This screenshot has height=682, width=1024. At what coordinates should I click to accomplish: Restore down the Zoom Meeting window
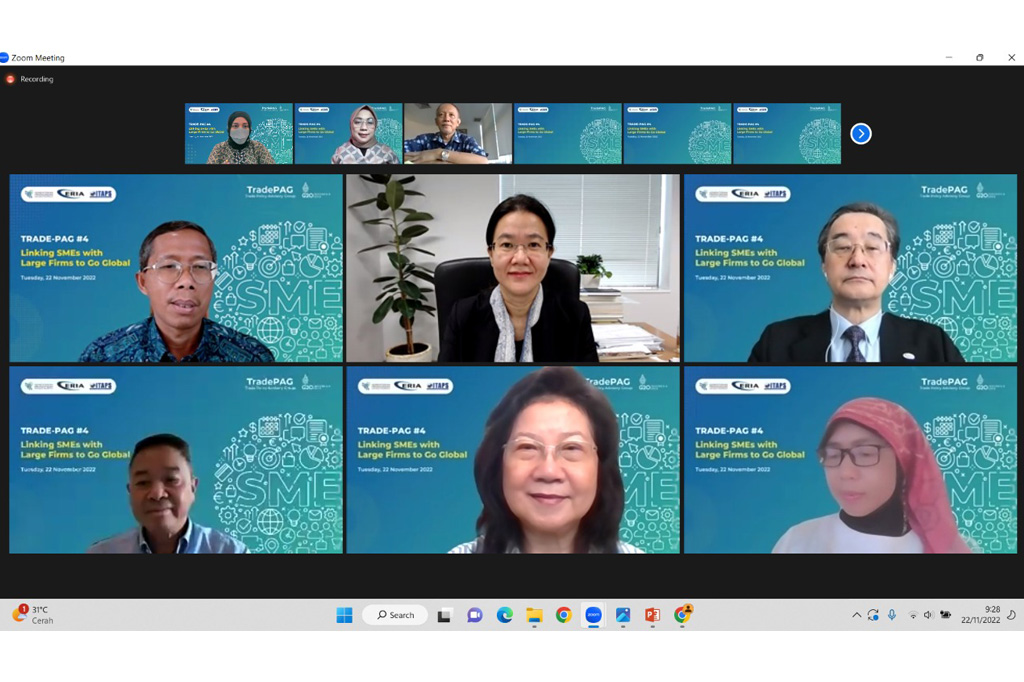(x=980, y=57)
